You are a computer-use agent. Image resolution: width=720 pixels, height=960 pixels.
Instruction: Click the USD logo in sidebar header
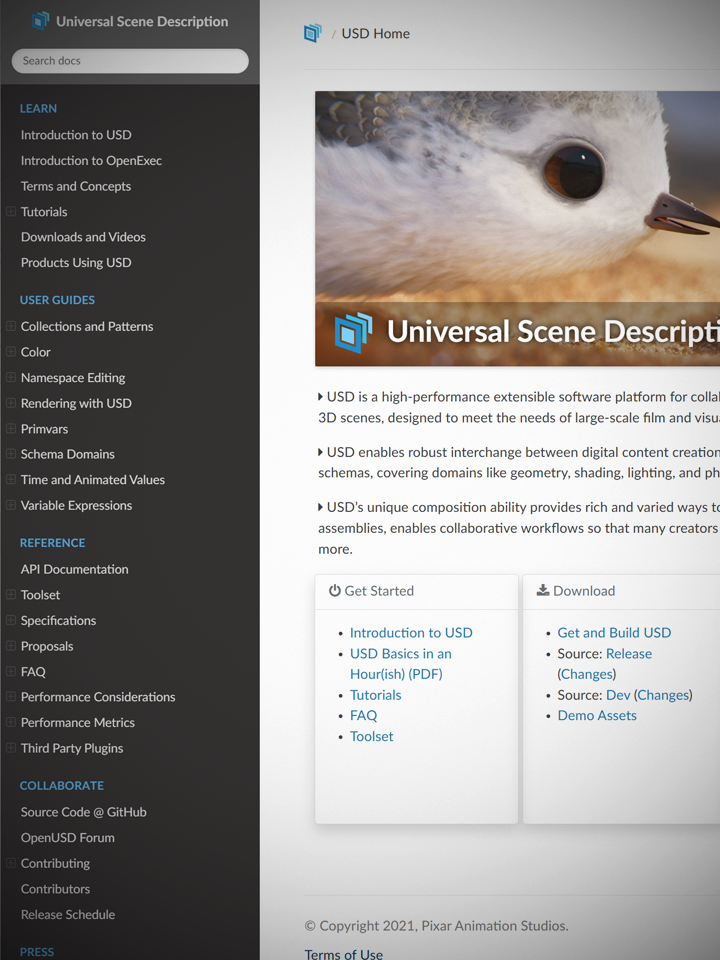(40, 21)
